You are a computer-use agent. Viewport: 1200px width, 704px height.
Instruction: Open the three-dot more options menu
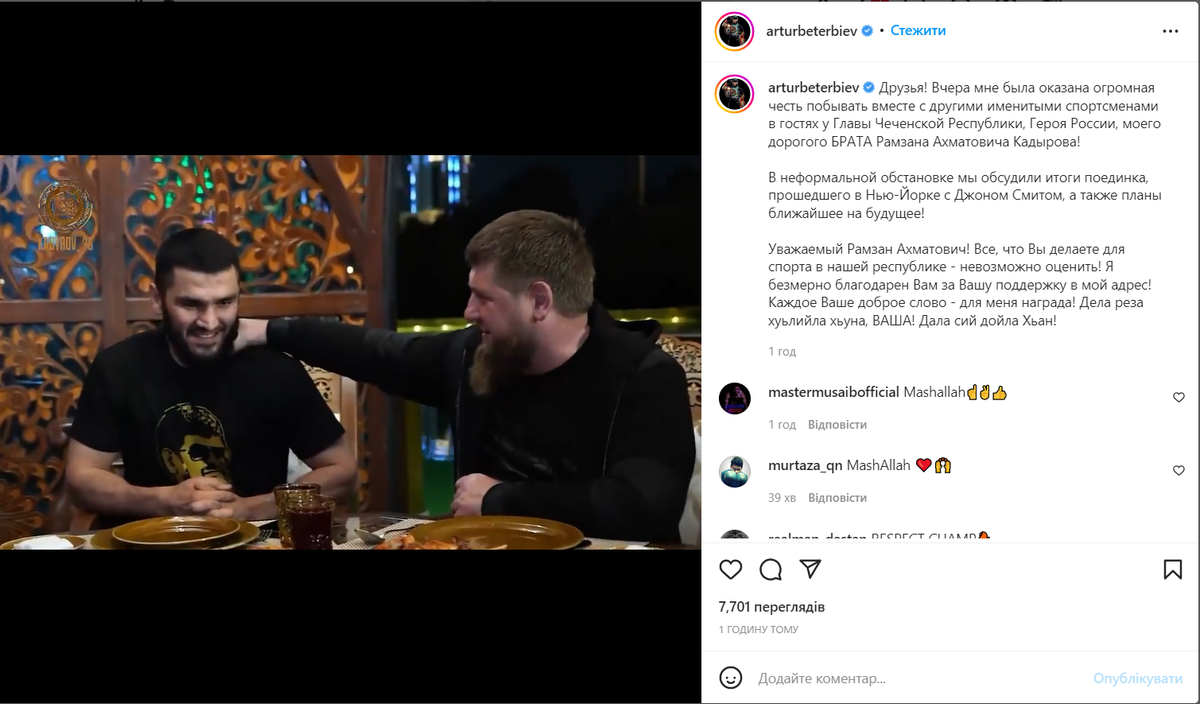(x=1170, y=31)
